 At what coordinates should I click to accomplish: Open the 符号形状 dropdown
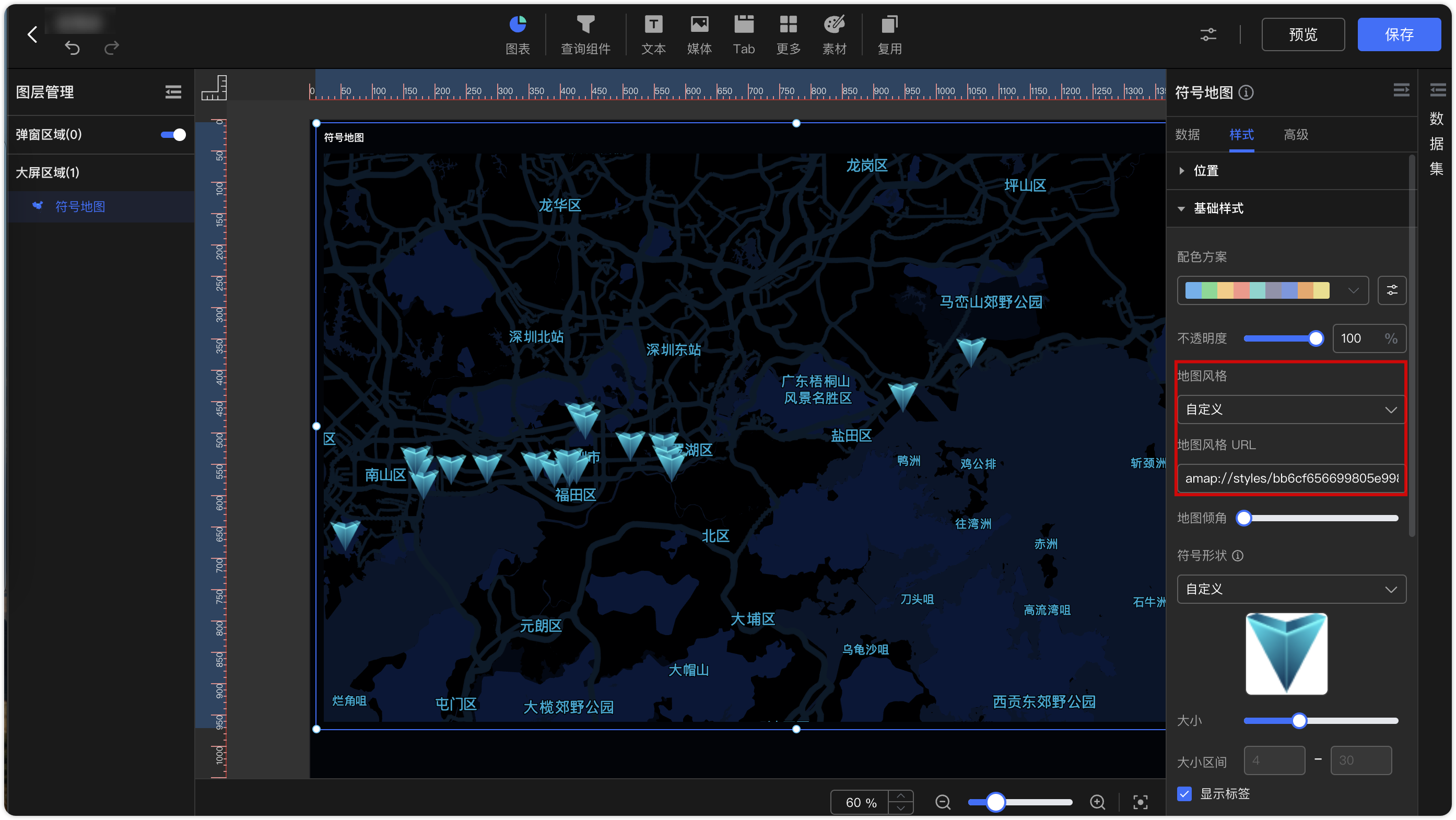pos(1291,589)
